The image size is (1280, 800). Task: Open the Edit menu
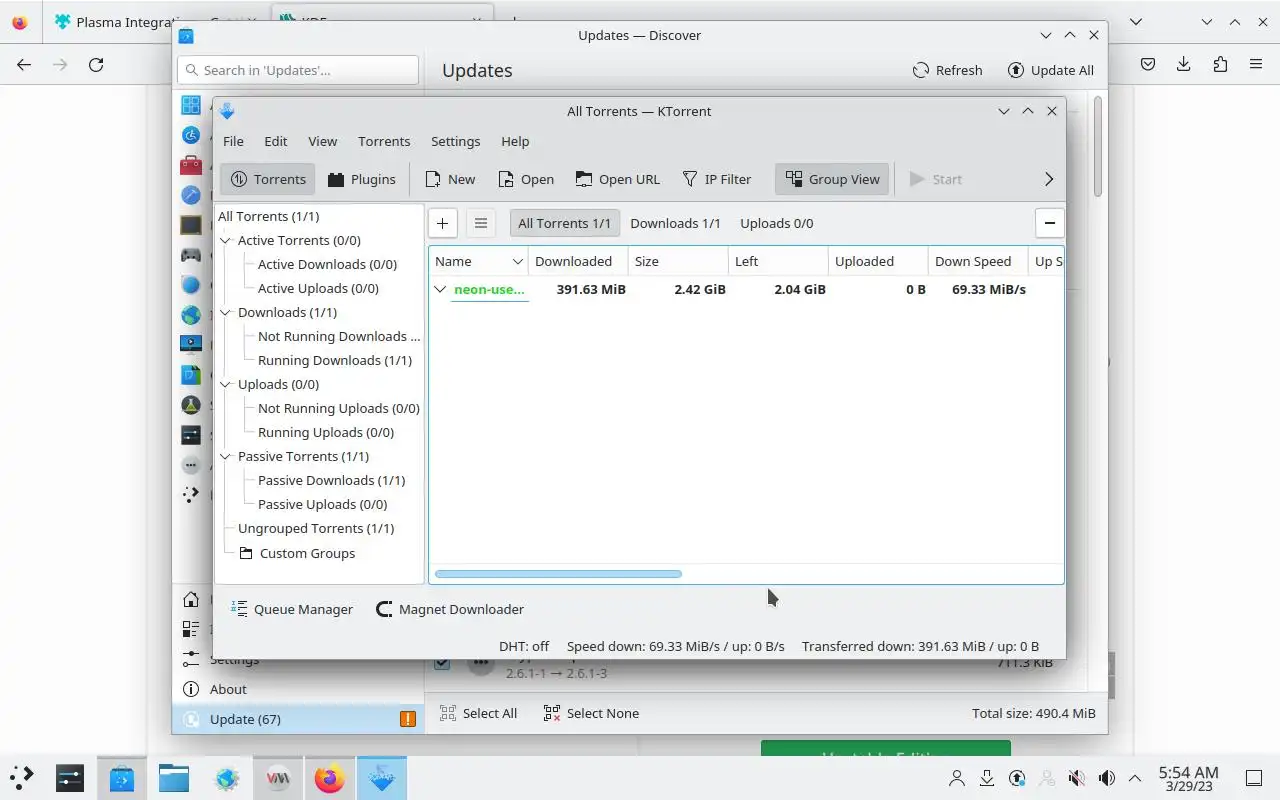pos(275,141)
